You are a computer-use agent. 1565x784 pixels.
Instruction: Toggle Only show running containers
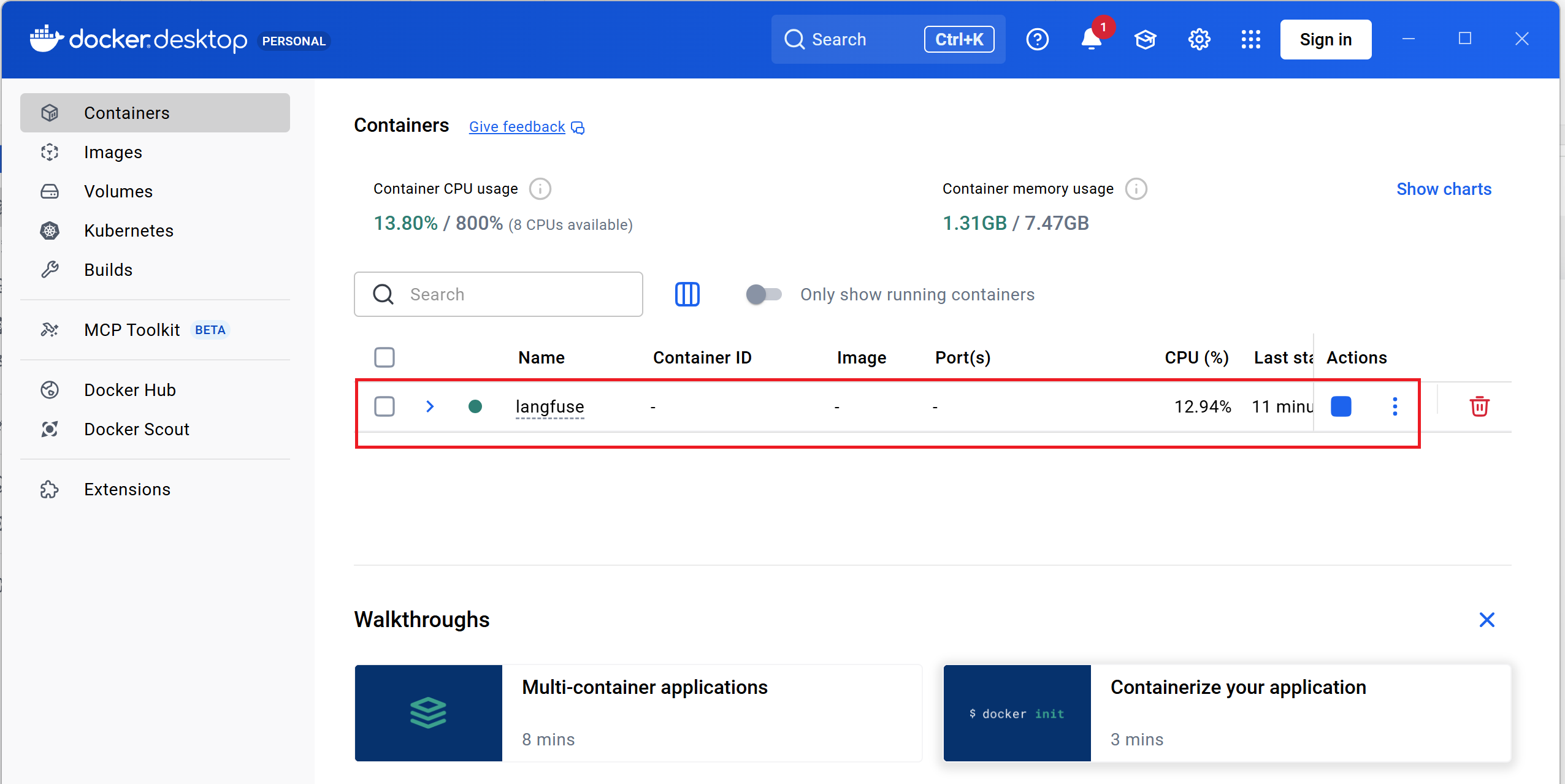coord(763,294)
